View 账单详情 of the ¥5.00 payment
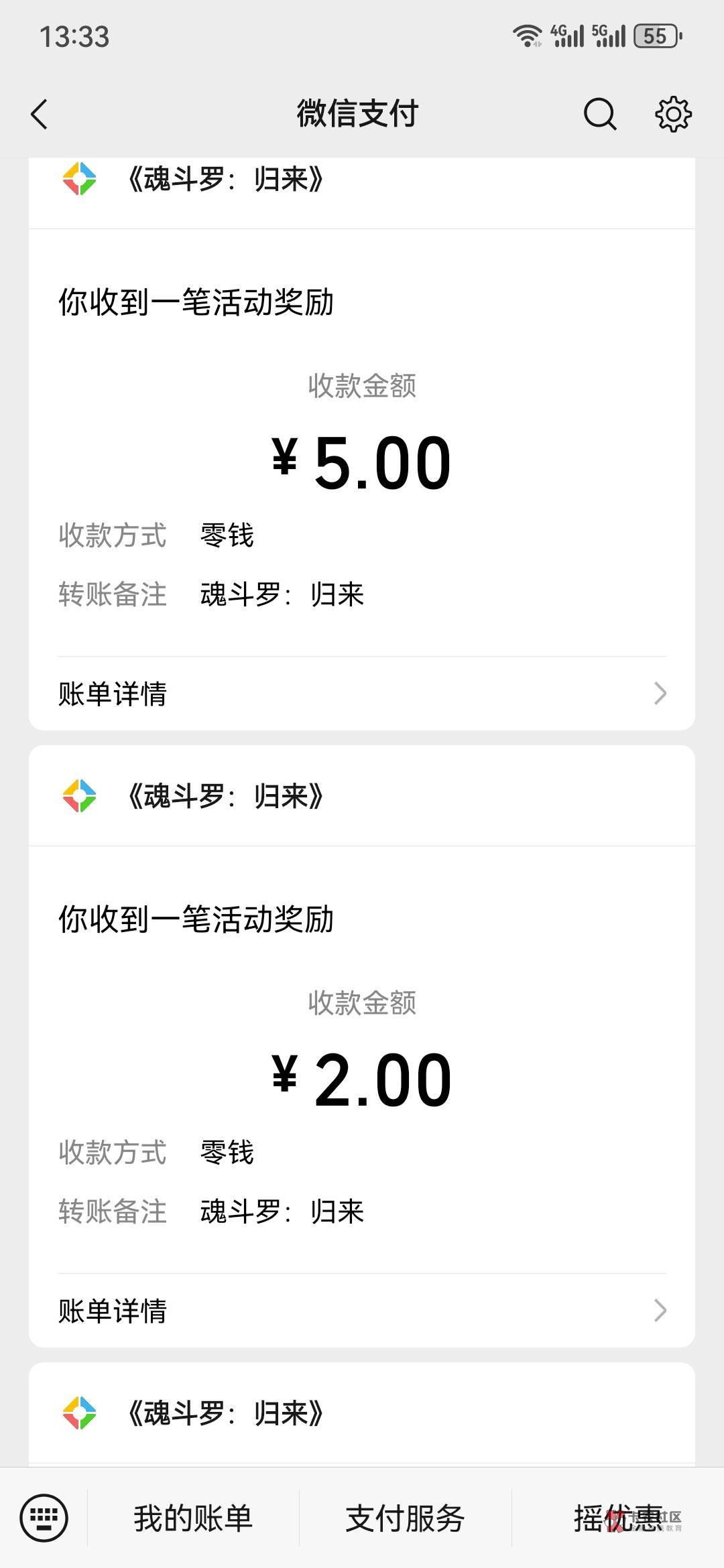 point(113,694)
